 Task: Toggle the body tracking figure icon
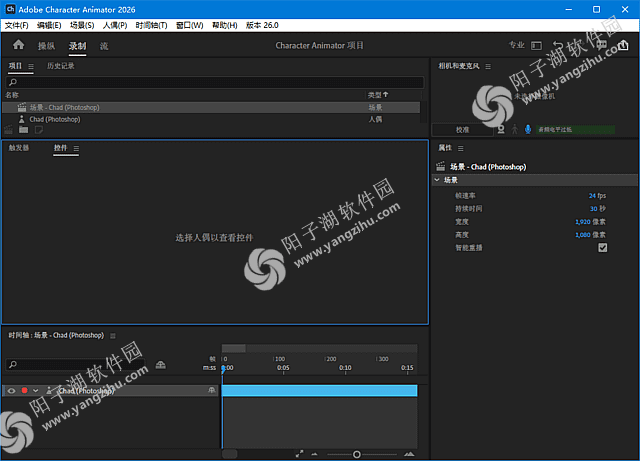coord(514,129)
